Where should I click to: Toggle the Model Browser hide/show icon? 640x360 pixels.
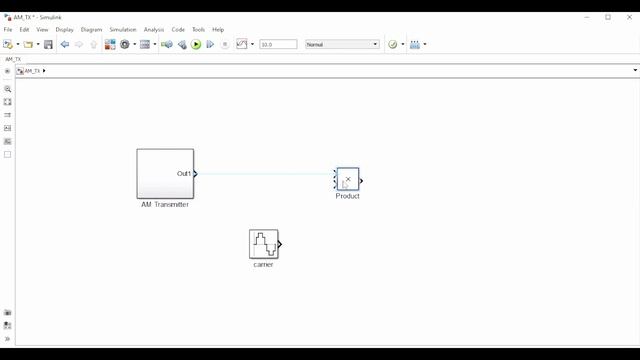[x=7, y=71]
